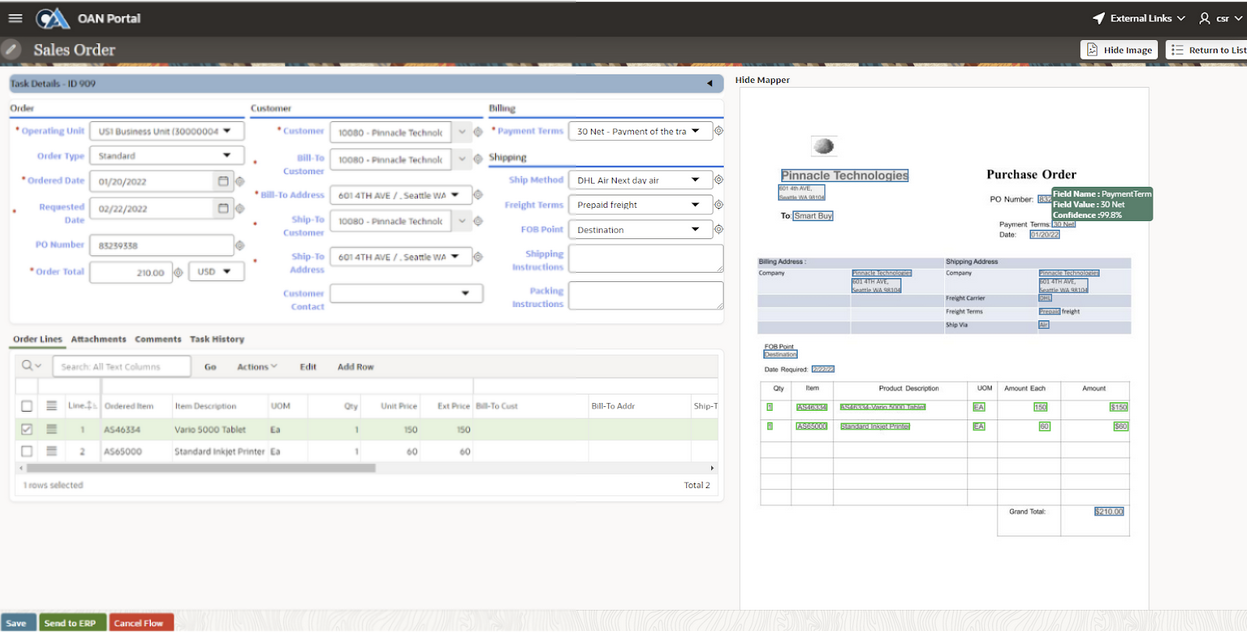Click row menu icon for line AS65000
This screenshot has width=1248, height=638.
coord(52,451)
